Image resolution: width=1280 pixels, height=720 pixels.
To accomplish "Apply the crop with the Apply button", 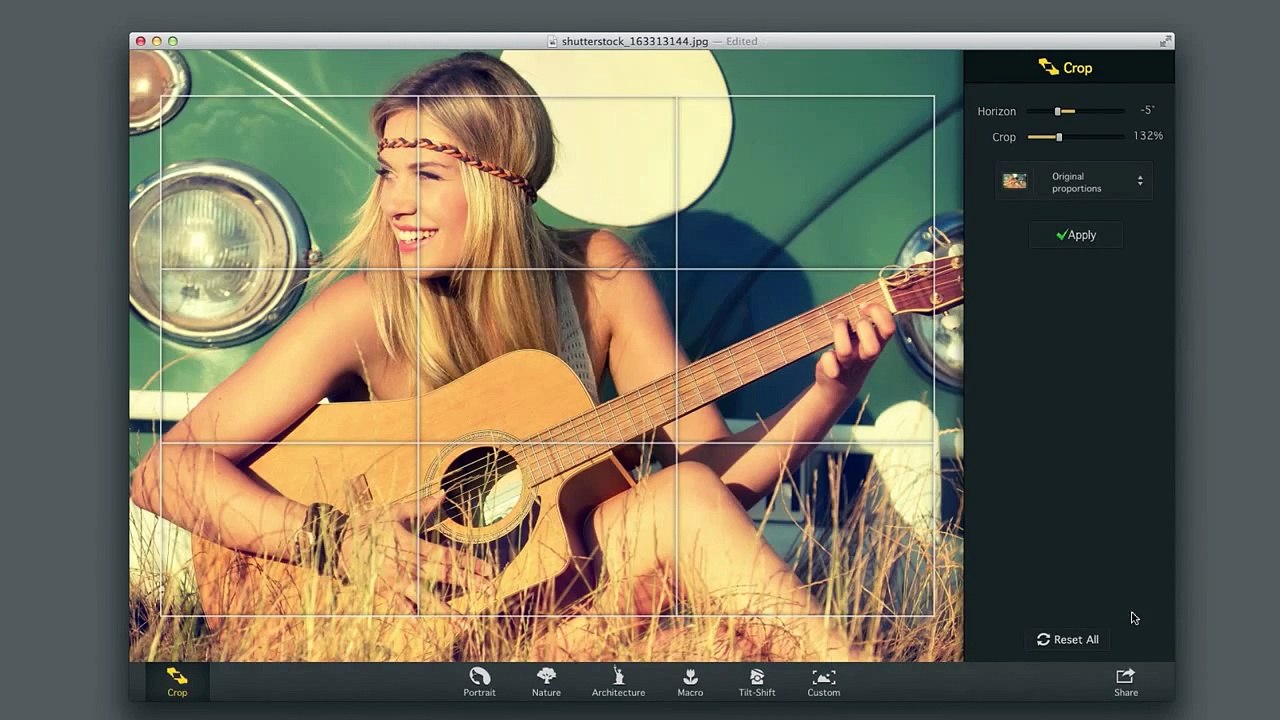I will [1076, 235].
